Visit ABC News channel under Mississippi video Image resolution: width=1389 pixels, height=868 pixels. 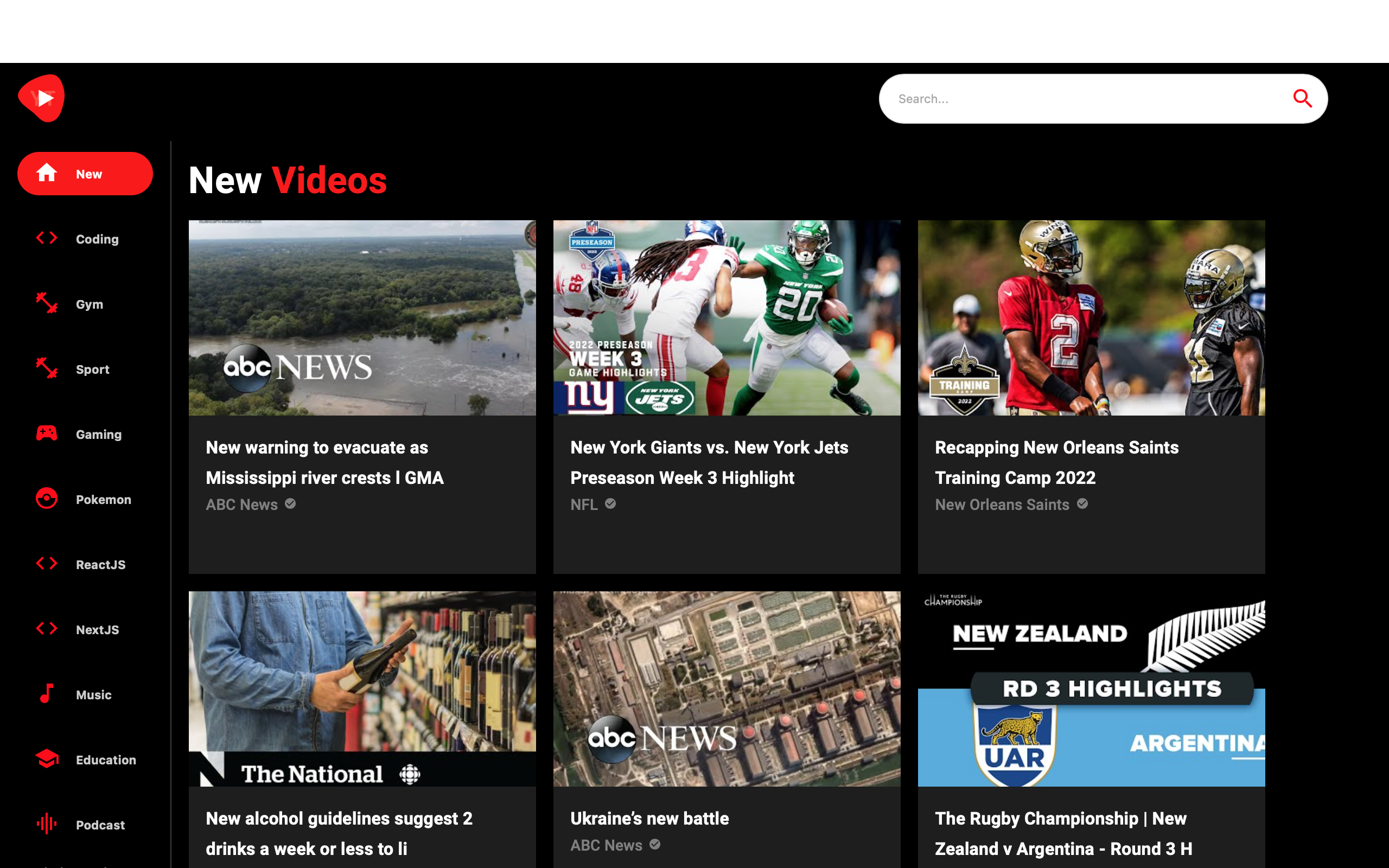click(x=241, y=505)
